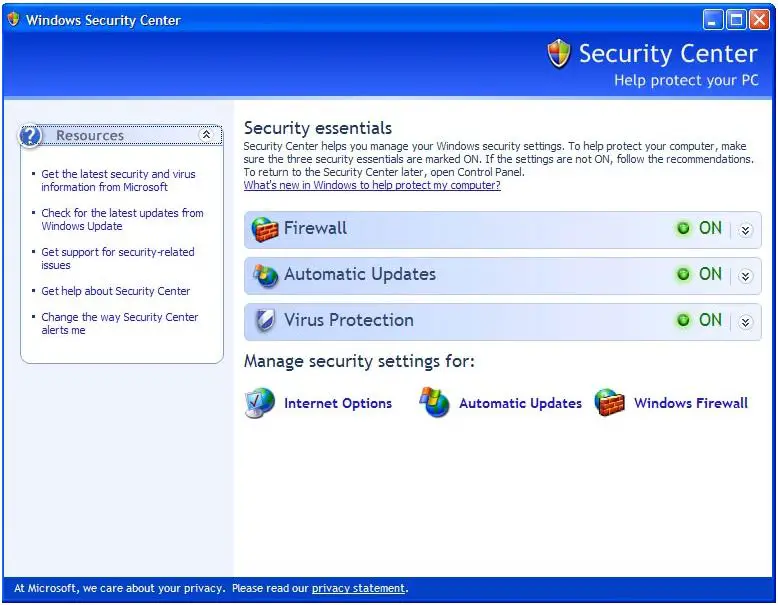Open Automatic Updates link under Manage settings
This screenshot has height=605, width=778.
coord(520,403)
